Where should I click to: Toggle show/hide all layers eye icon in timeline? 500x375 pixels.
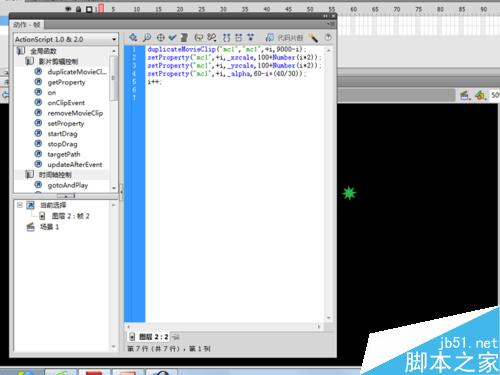(68, 9)
